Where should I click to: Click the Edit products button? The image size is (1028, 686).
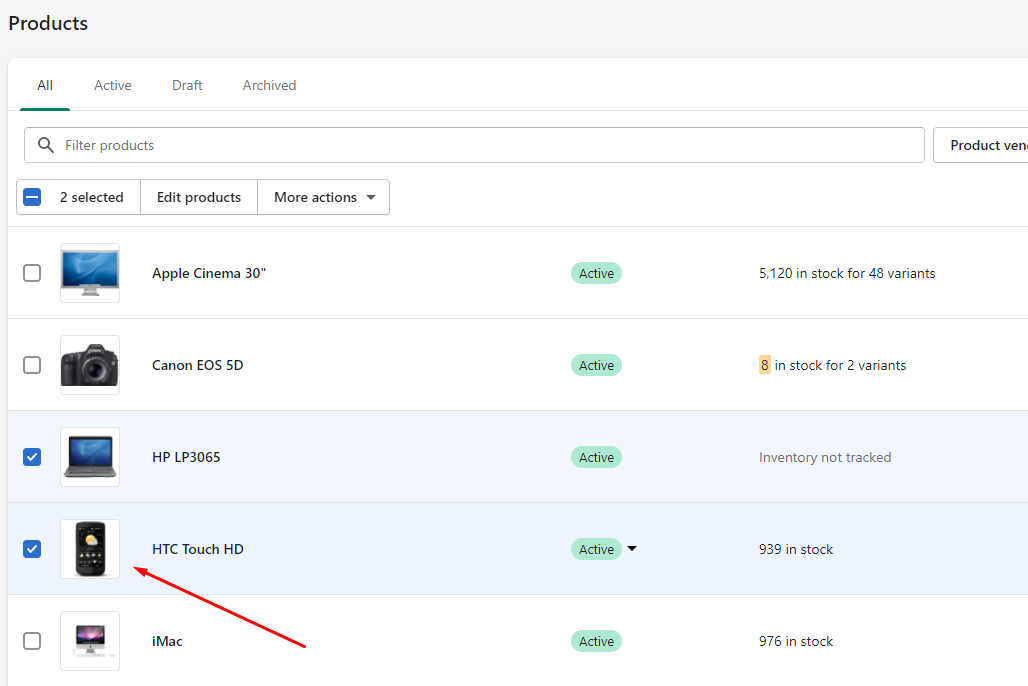click(199, 197)
